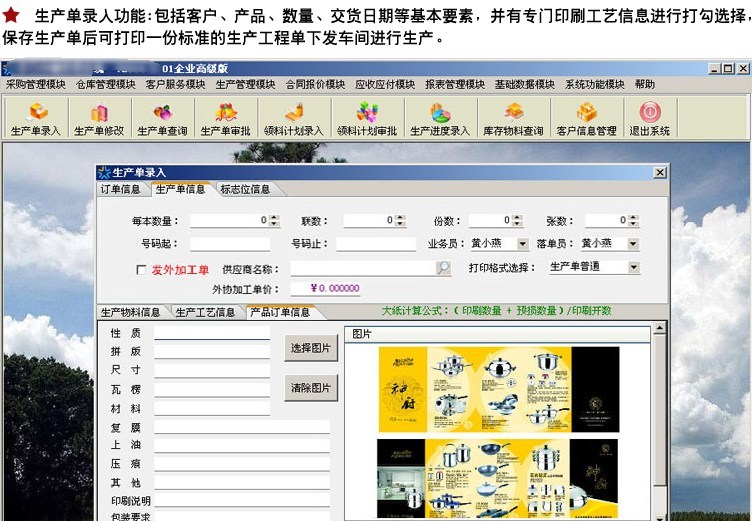Open the 应收应付模块 menu
Viewport: 752px width, 521px height.
click(x=385, y=84)
